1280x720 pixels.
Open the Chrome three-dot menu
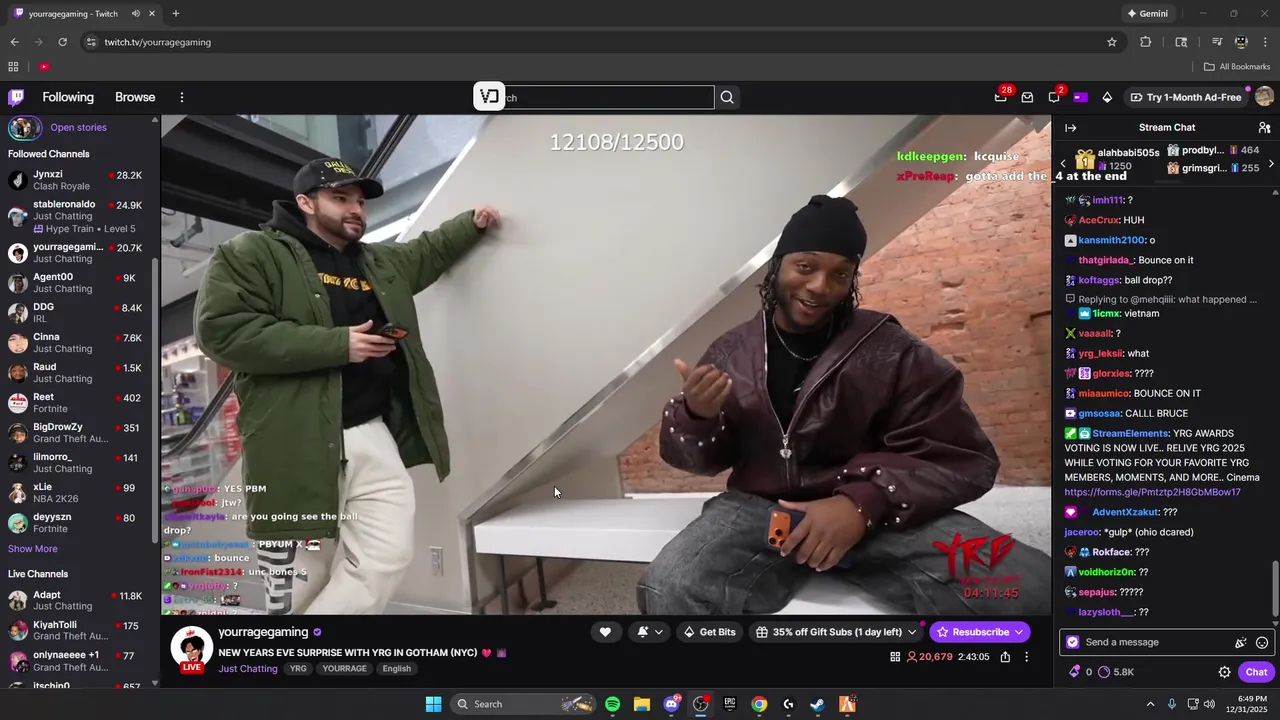pyautogui.click(x=1265, y=42)
